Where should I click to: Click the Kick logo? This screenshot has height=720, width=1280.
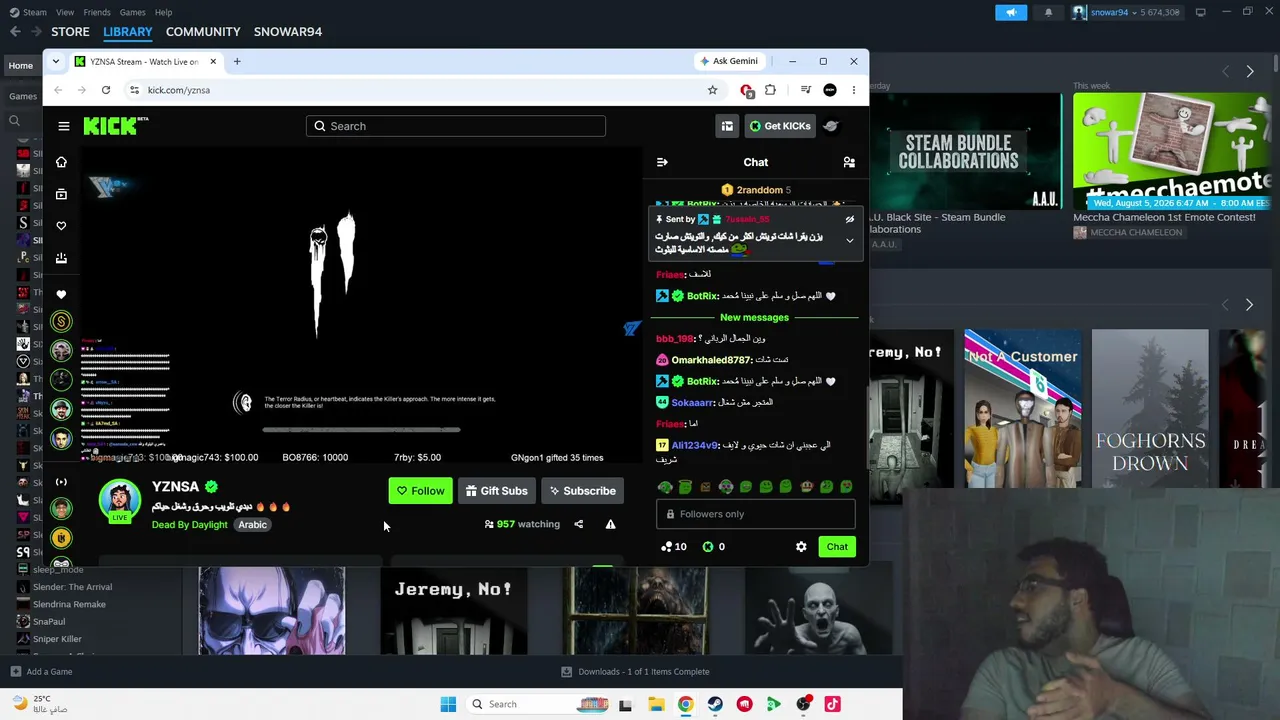point(116,126)
